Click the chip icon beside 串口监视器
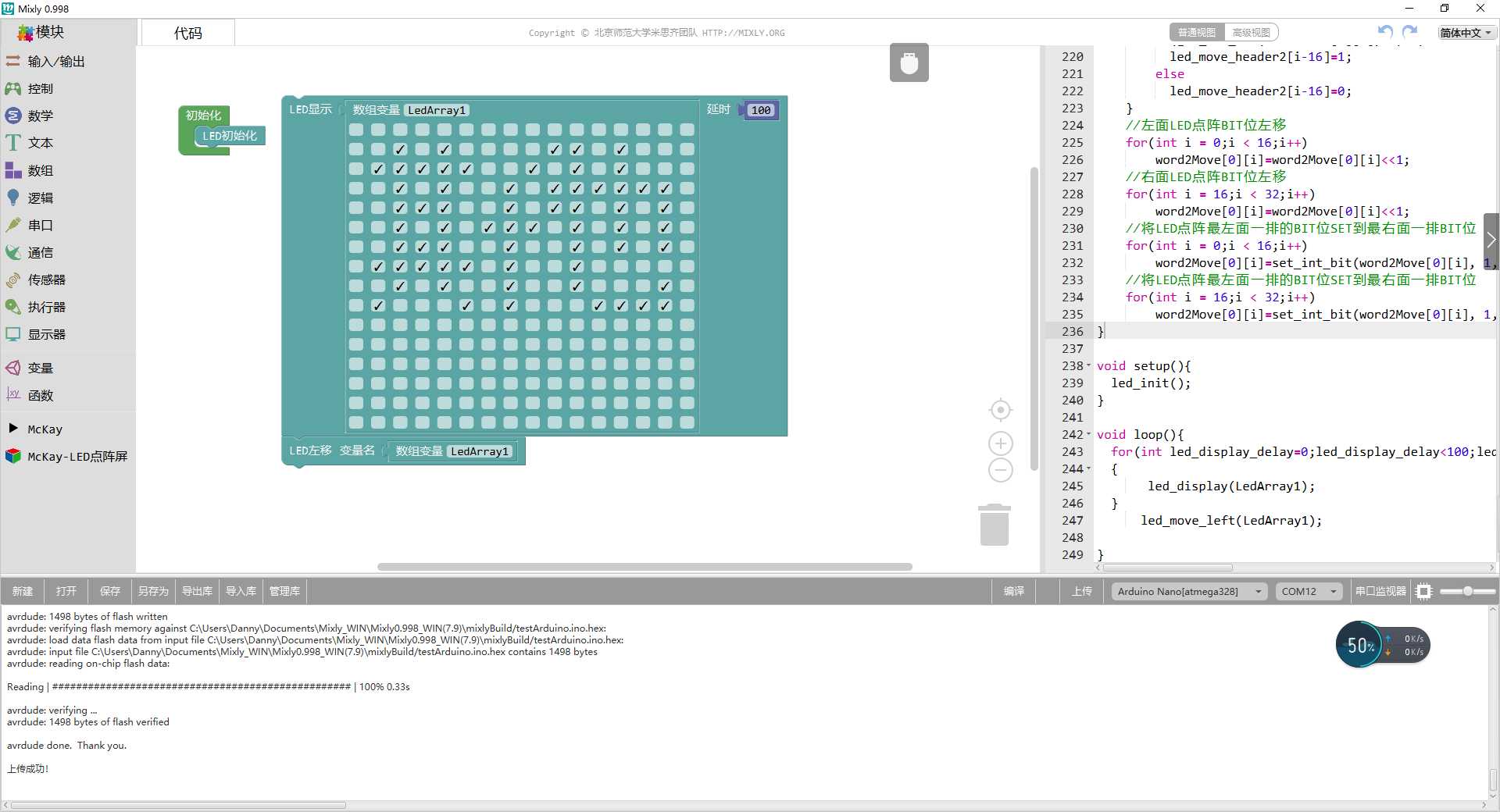The width and height of the screenshot is (1500, 812). tap(1423, 591)
